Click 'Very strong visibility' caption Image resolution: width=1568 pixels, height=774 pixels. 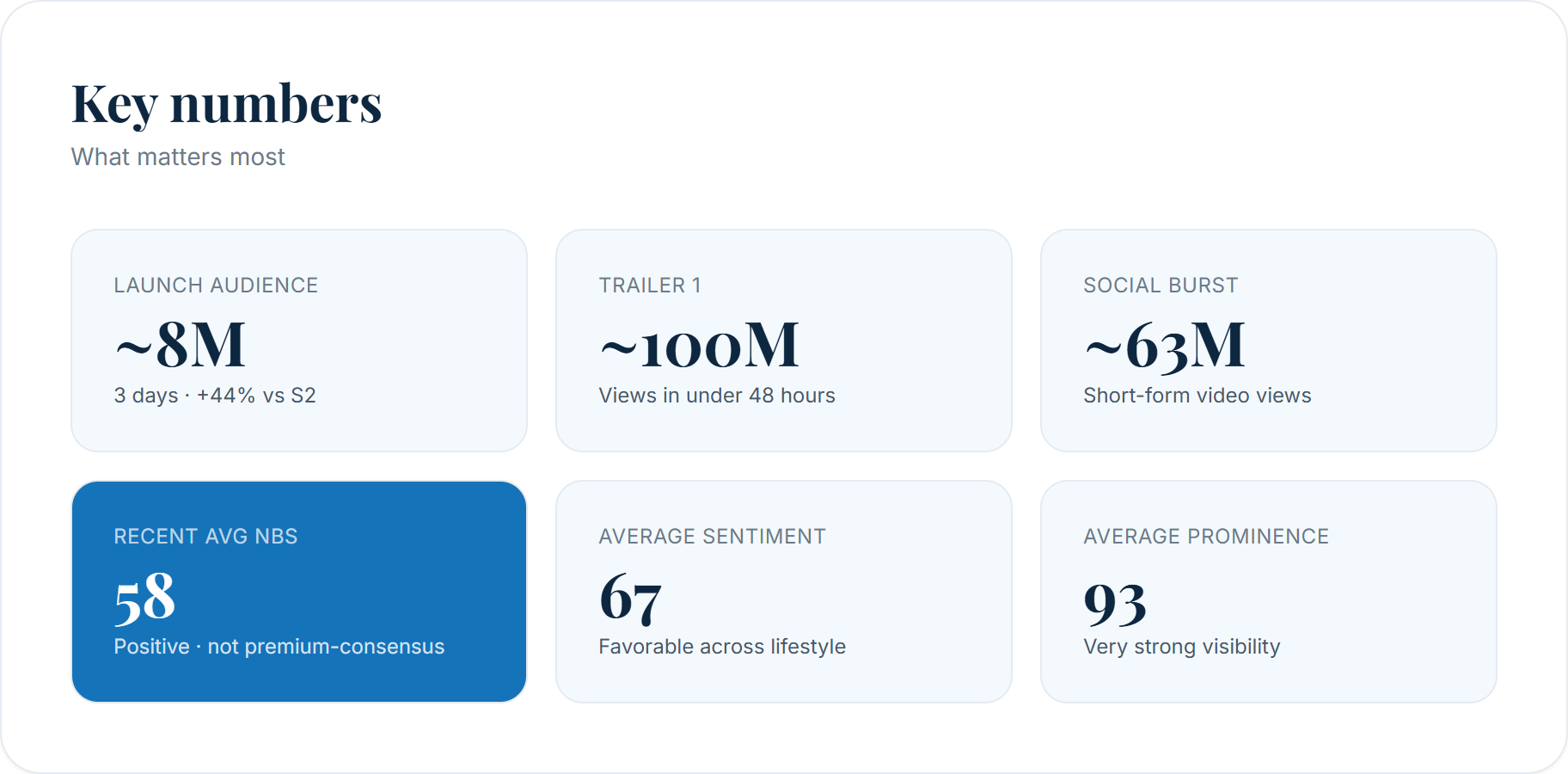click(1182, 647)
